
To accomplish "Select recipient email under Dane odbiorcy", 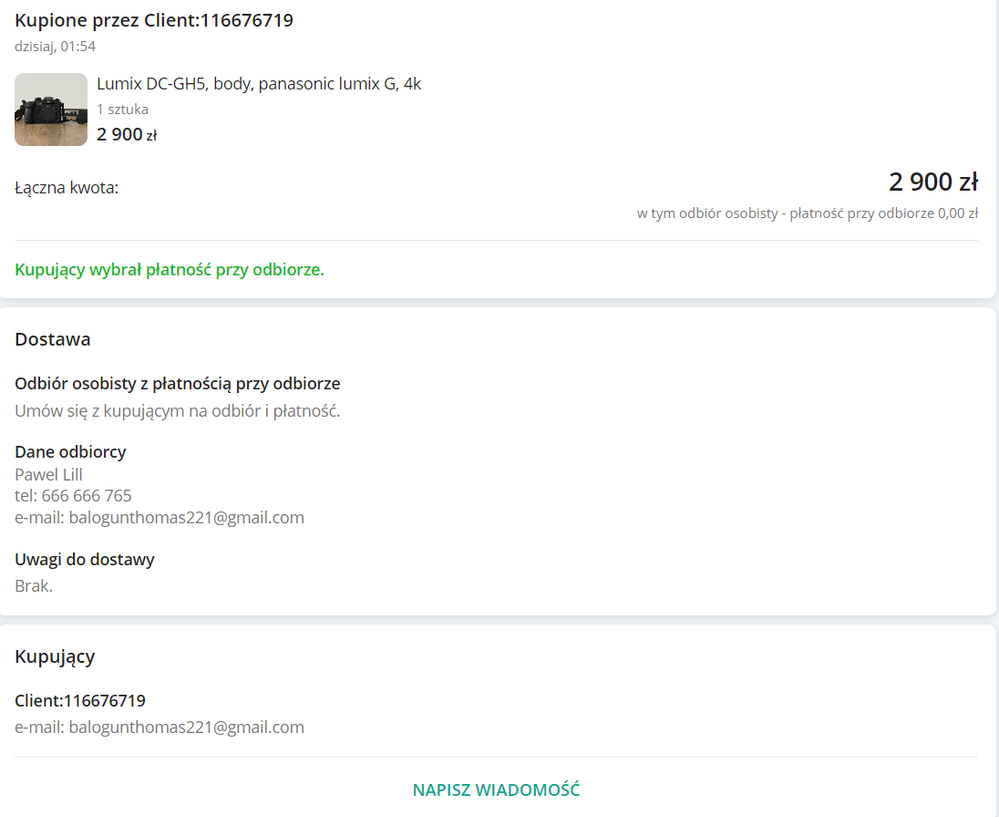I will pyautogui.click(x=159, y=517).
